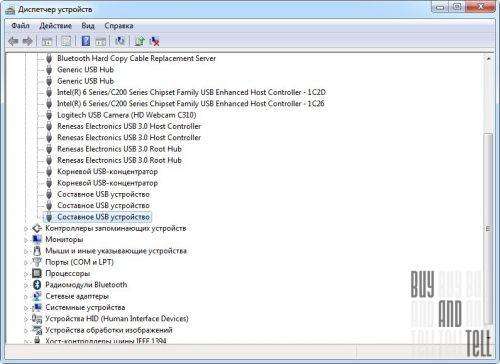The image size is (500, 364).
Task: Expand the Процессоры node
Action: coord(26,274)
